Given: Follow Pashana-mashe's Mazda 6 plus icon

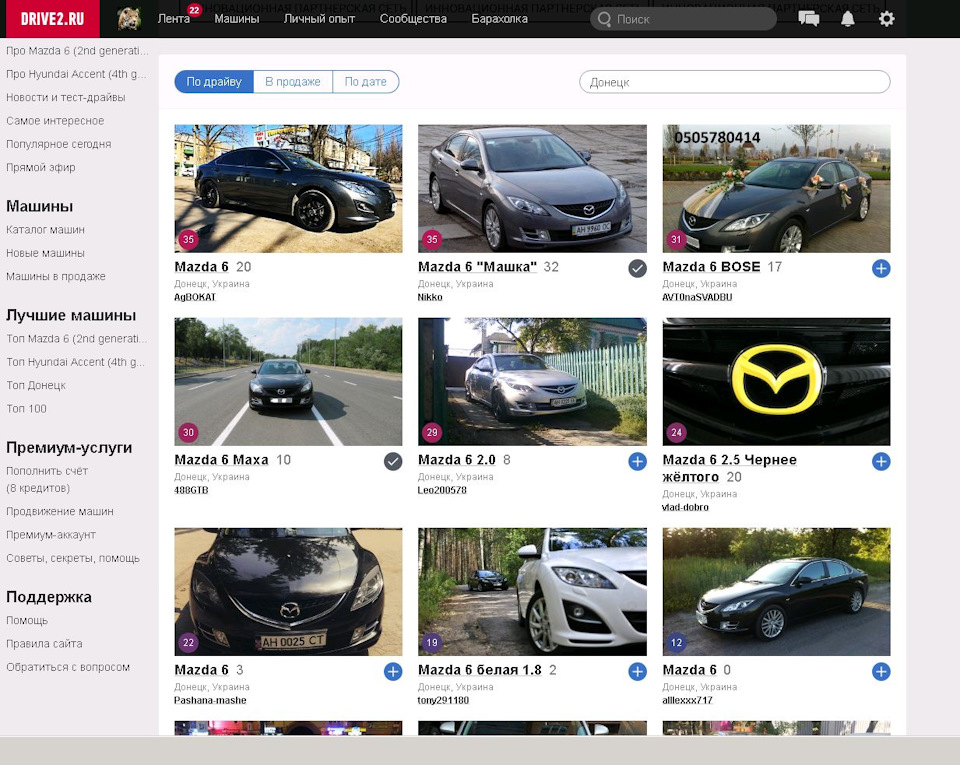Looking at the screenshot, I should pos(393,671).
